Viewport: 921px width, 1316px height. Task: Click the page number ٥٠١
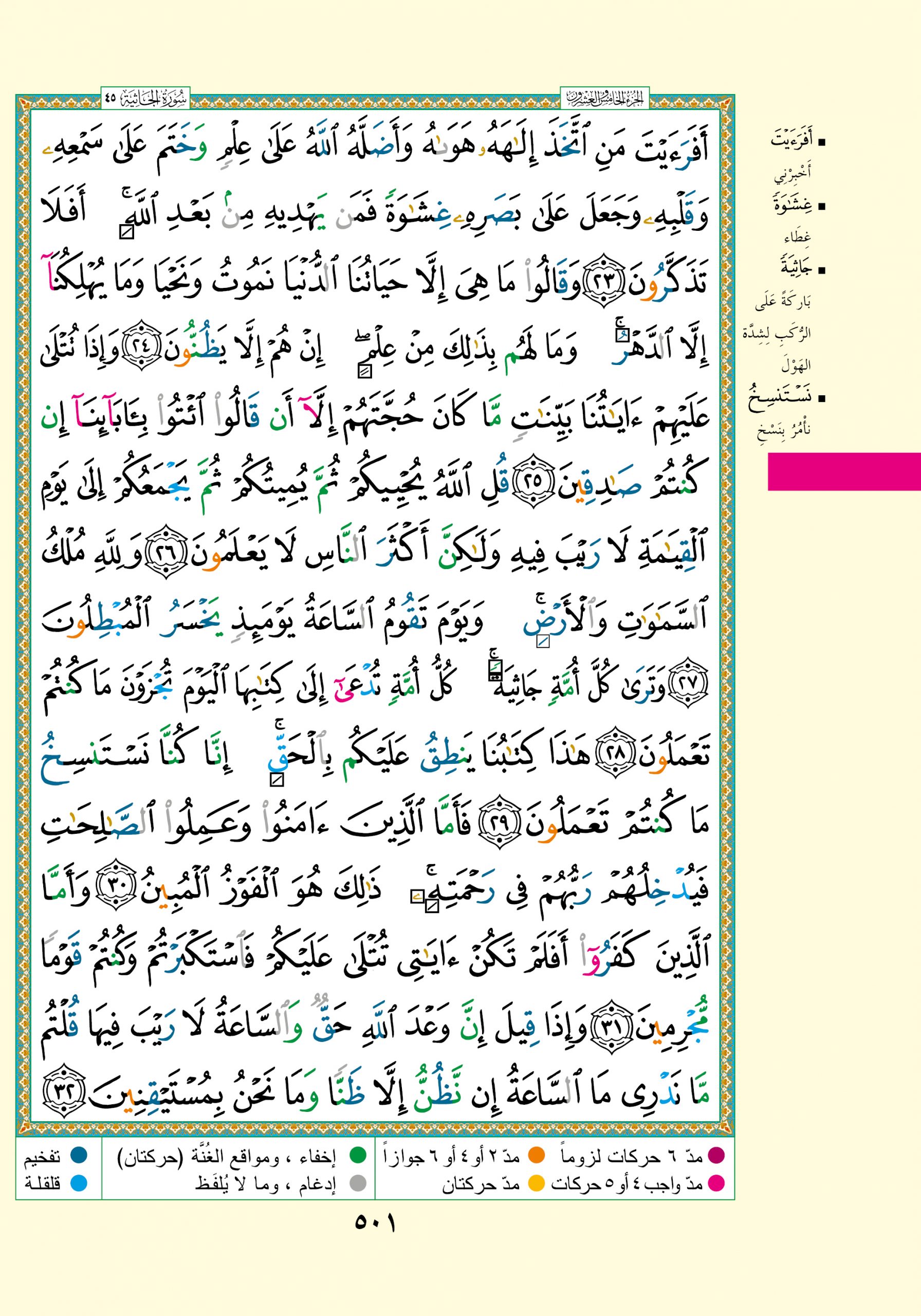[375, 1223]
